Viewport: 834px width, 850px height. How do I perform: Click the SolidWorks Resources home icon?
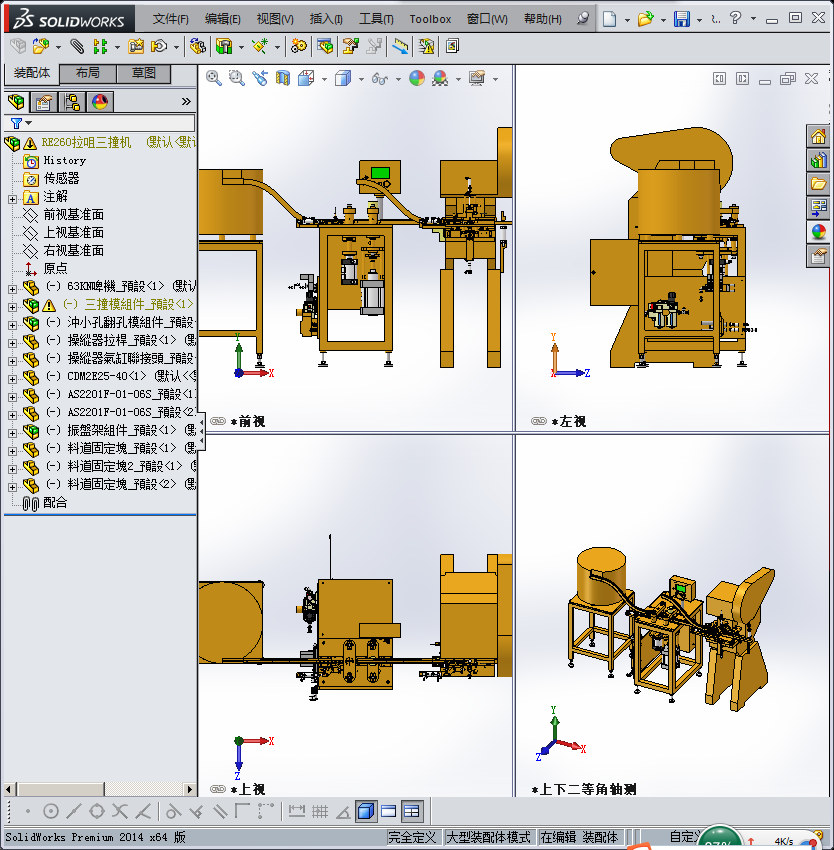click(818, 136)
